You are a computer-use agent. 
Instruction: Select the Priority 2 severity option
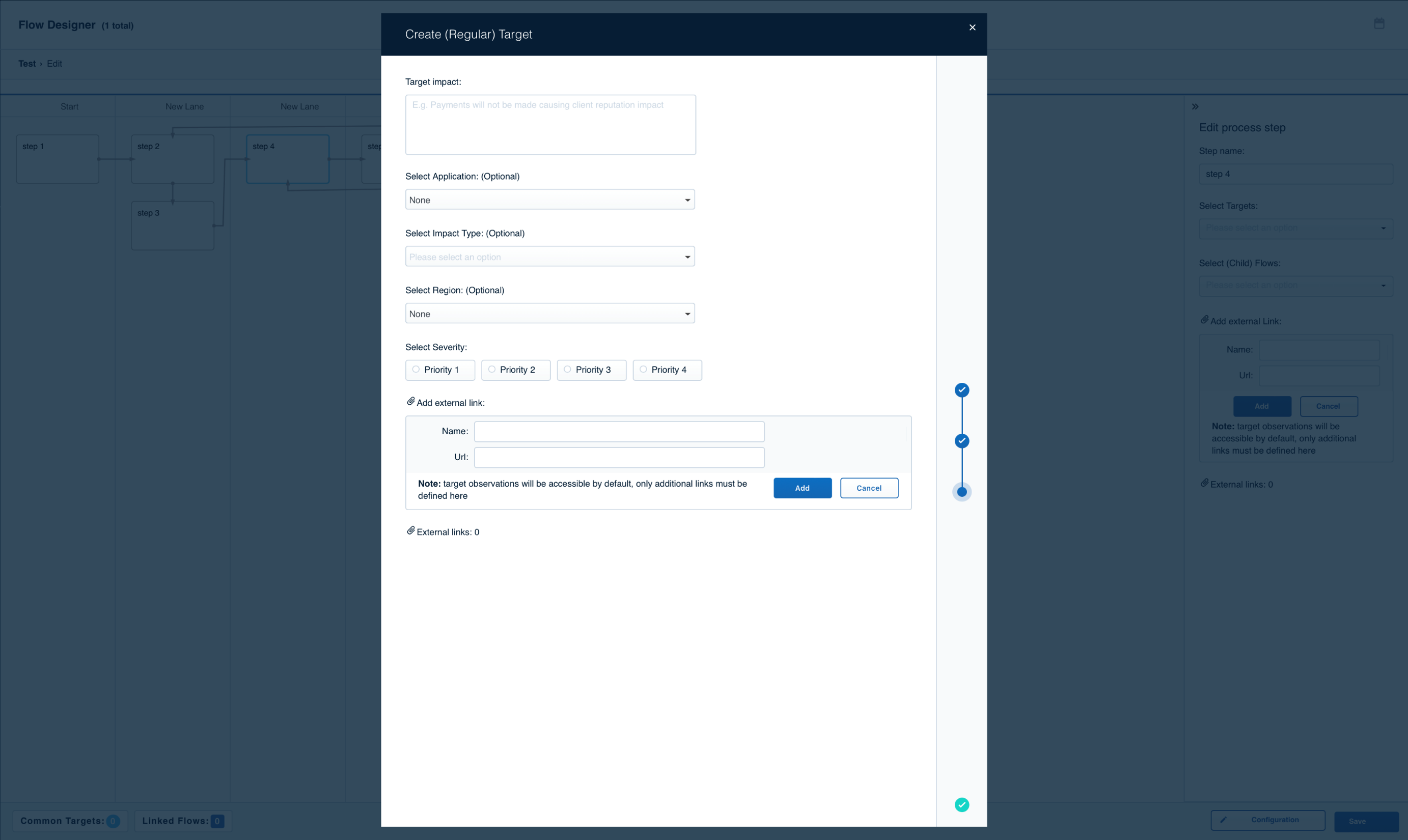(516, 370)
